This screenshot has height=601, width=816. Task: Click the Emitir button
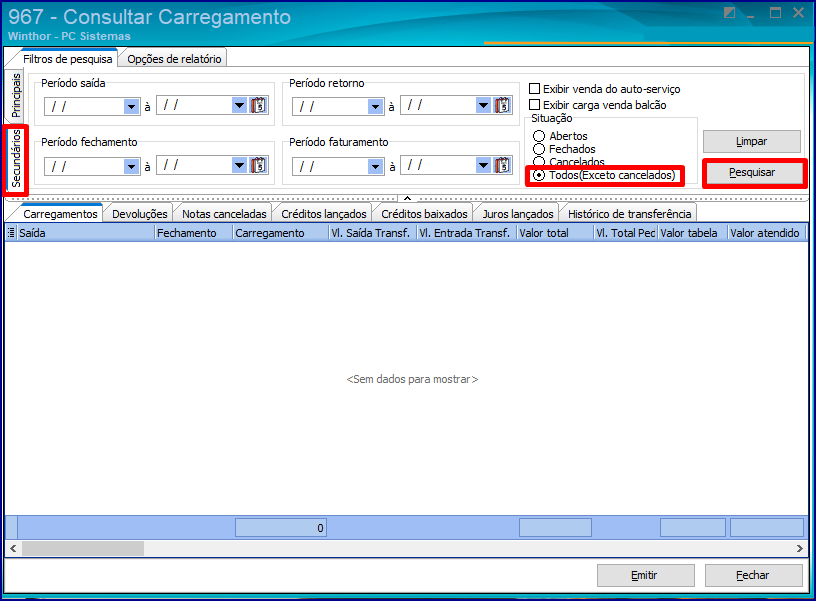645,576
